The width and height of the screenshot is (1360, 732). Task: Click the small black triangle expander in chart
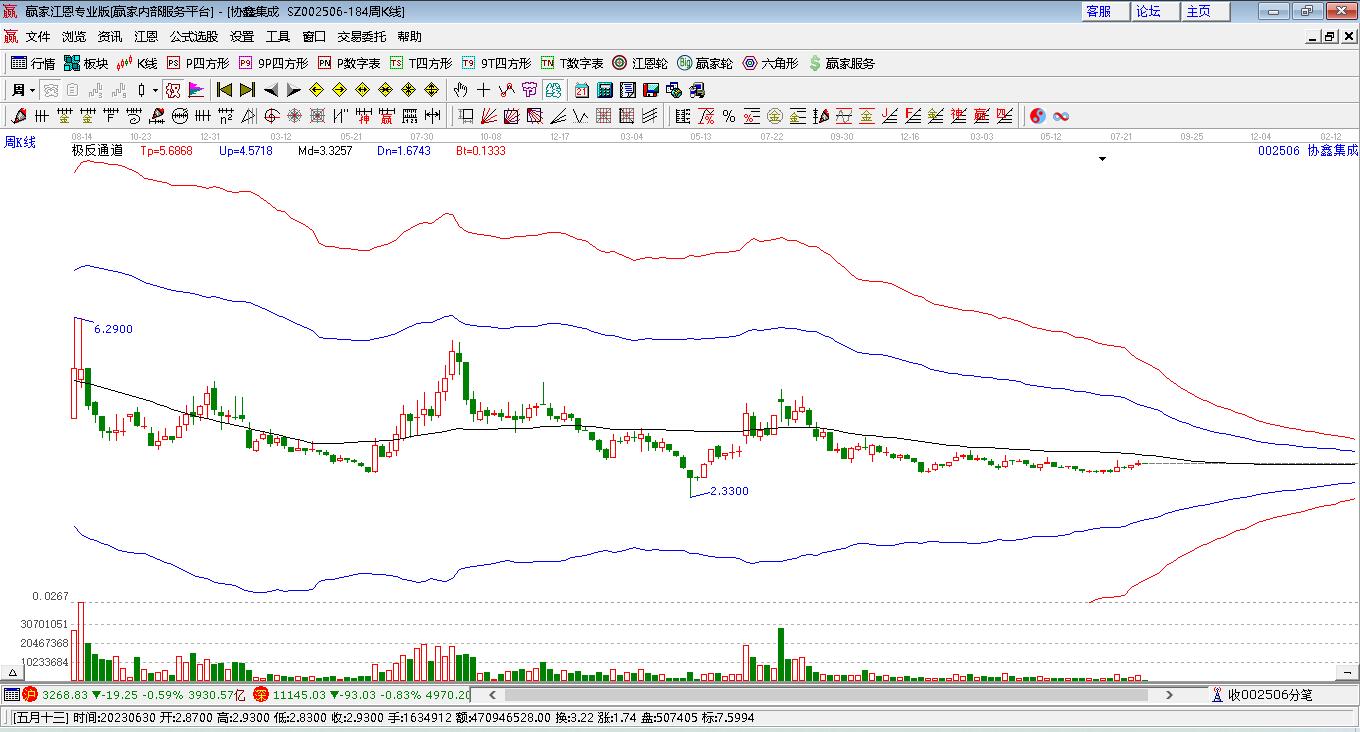[1102, 159]
